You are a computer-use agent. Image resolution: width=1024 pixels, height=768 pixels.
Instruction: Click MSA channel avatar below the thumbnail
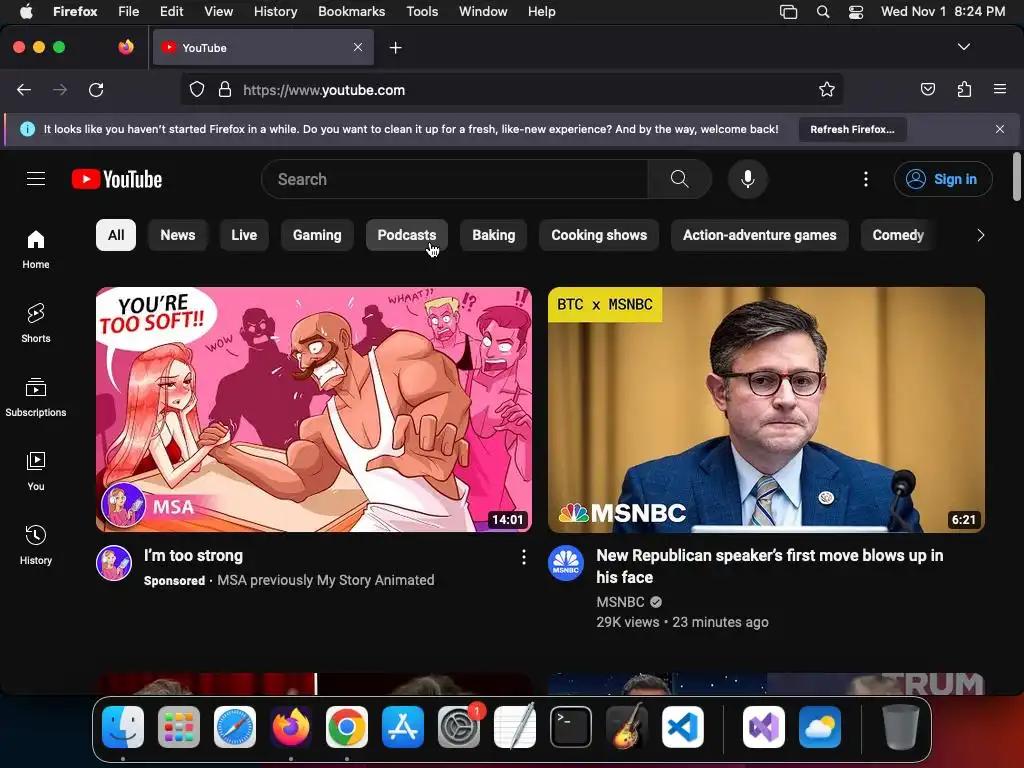[114, 563]
